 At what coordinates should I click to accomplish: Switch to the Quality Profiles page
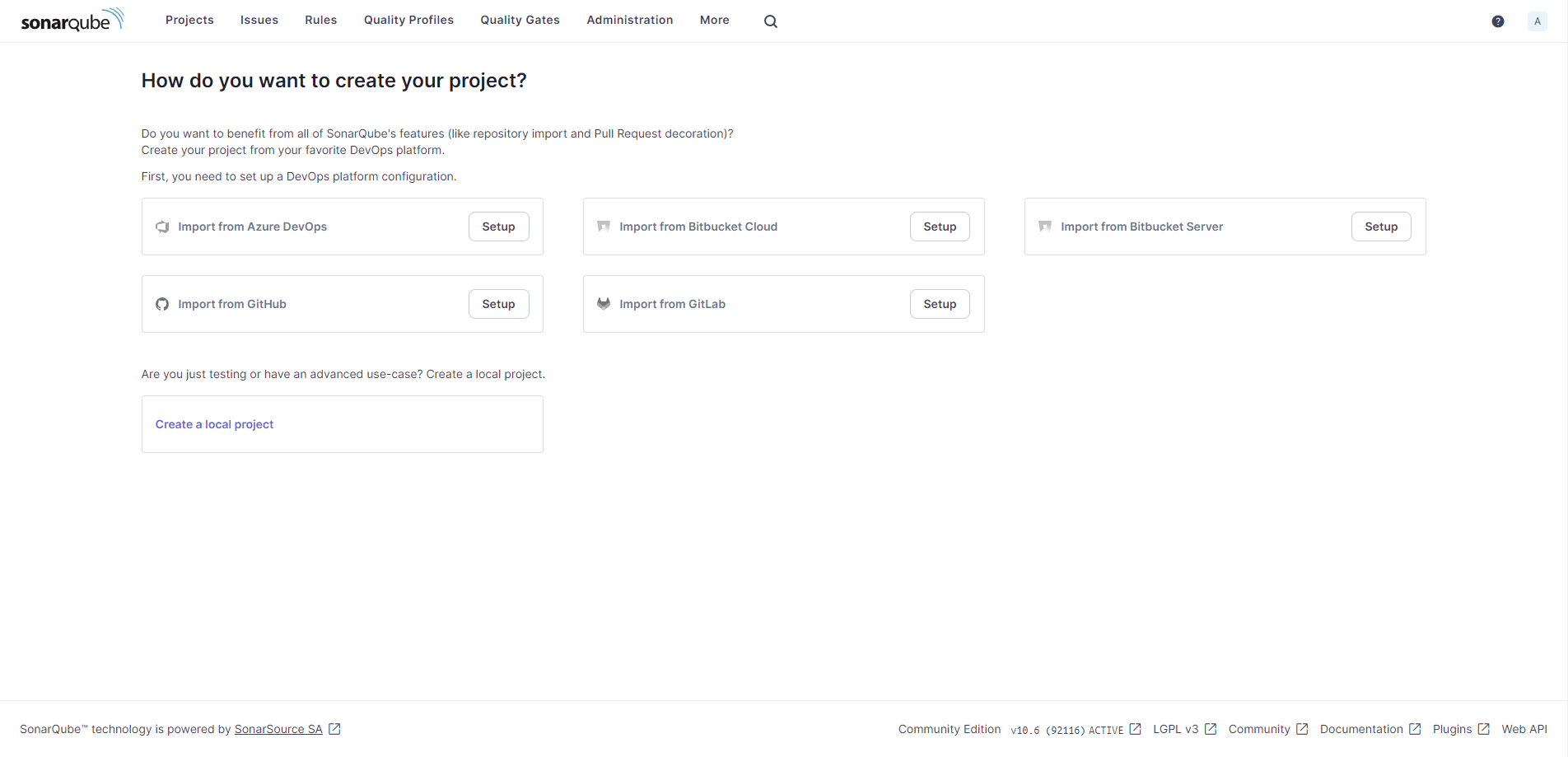[408, 20]
